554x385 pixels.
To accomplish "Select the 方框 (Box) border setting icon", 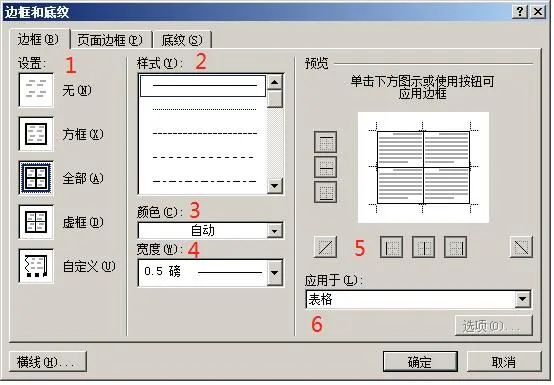I will [36, 134].
